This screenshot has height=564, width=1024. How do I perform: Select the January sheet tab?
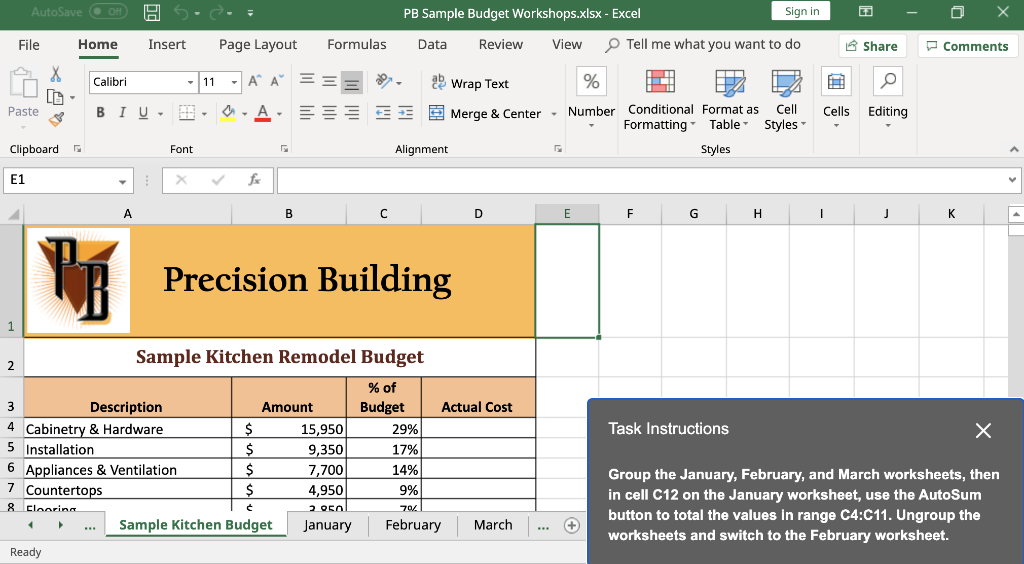tap(327, 525)
